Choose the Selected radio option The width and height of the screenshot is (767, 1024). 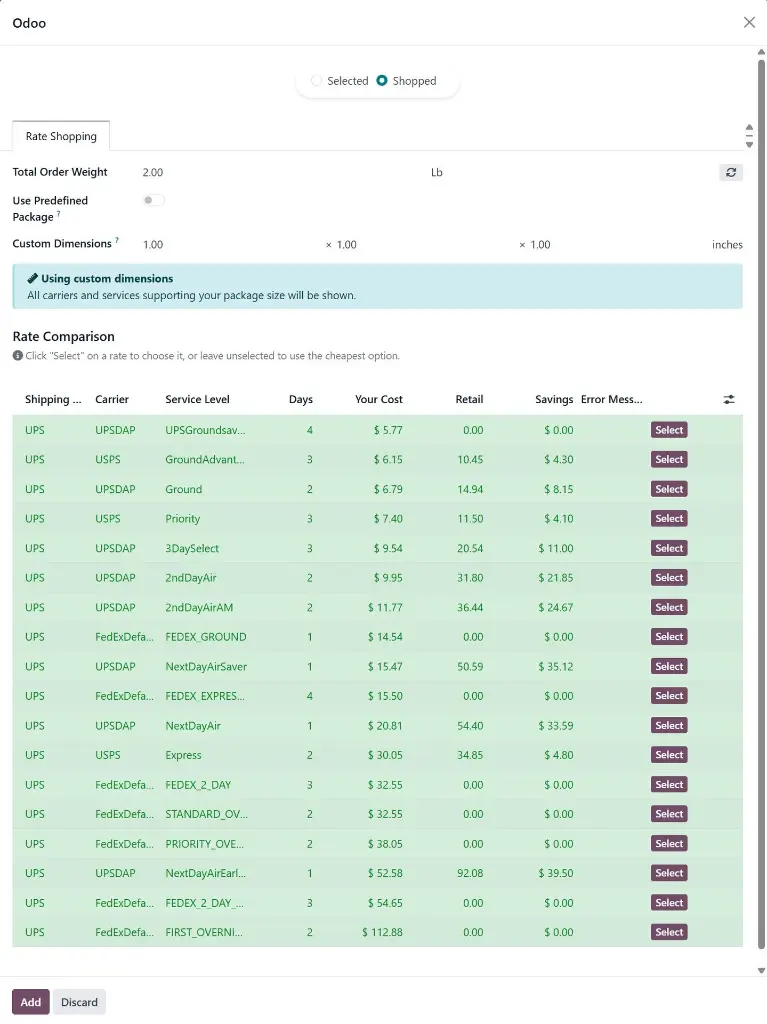pyautogui.click(x=317, y=81)
